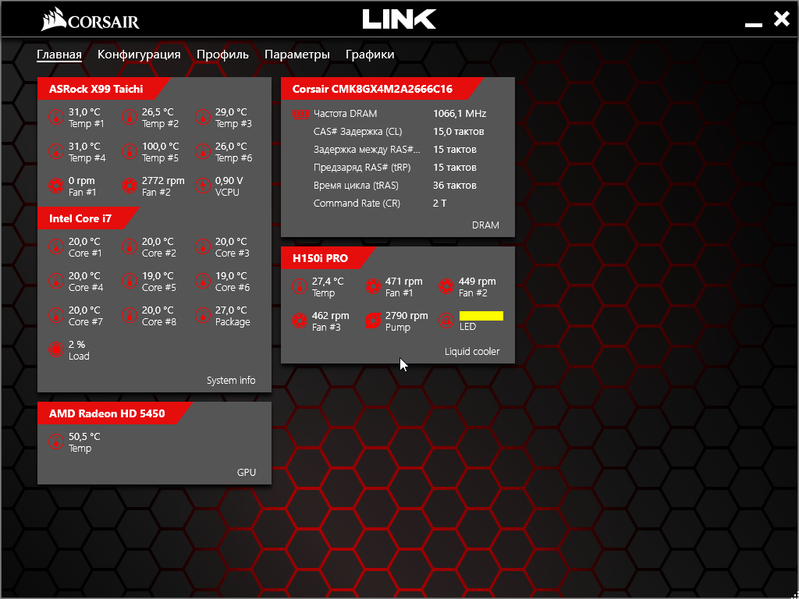Click the Pump speed icon in H150i PRO

373,320
